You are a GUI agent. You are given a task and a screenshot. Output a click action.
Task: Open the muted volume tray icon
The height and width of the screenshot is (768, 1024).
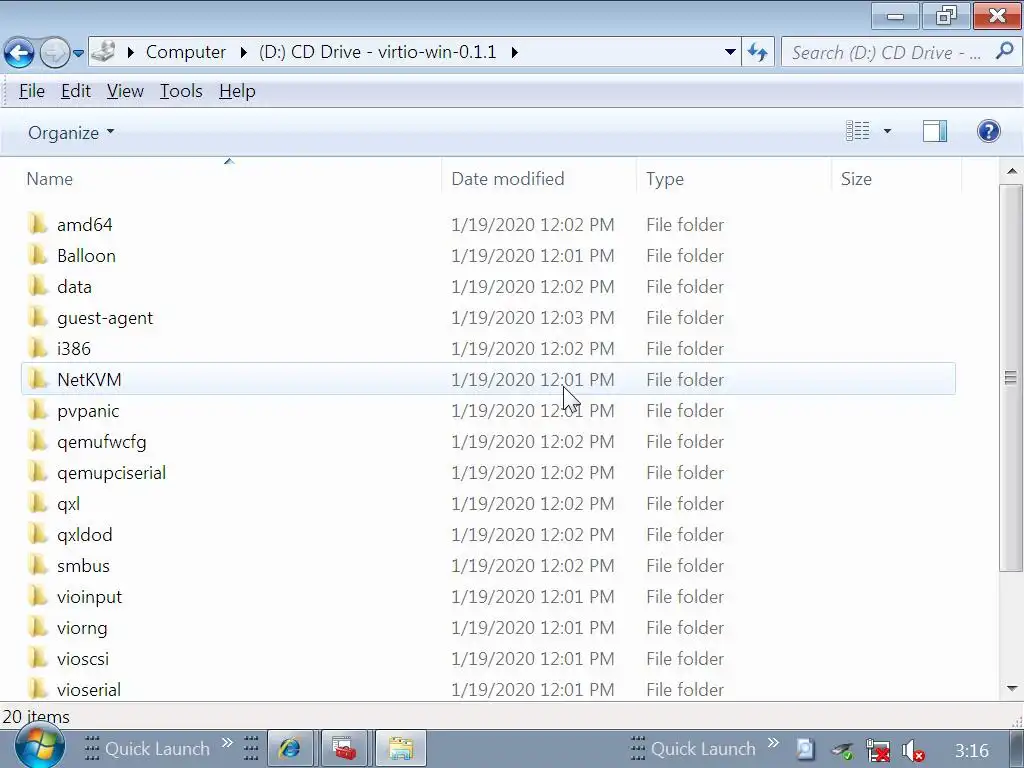click(913, 750)
